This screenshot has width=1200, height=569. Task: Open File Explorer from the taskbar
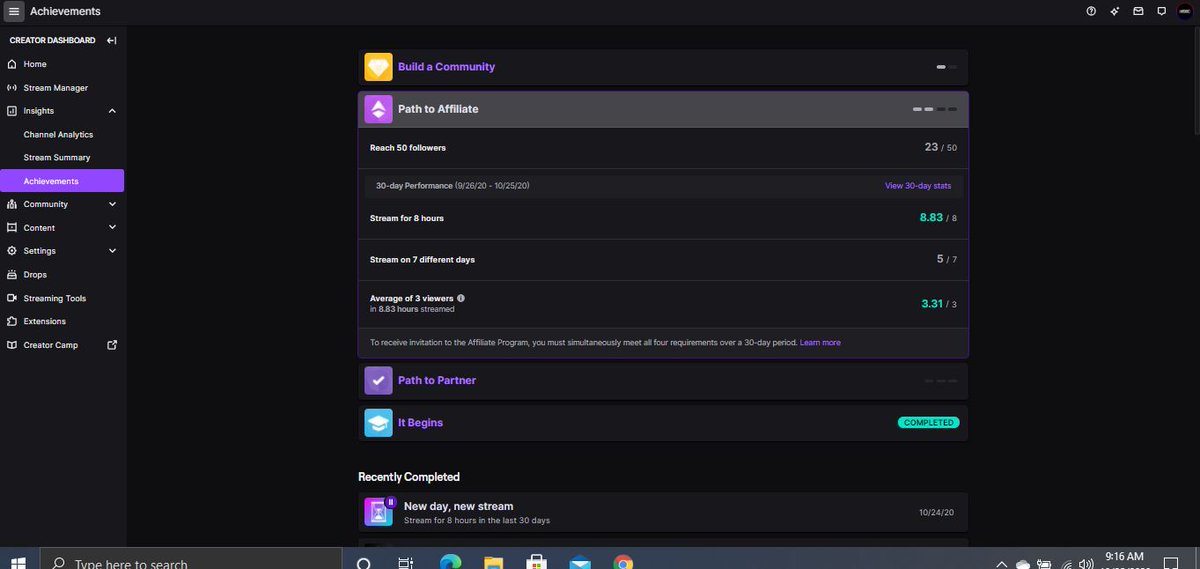[492, 563]
